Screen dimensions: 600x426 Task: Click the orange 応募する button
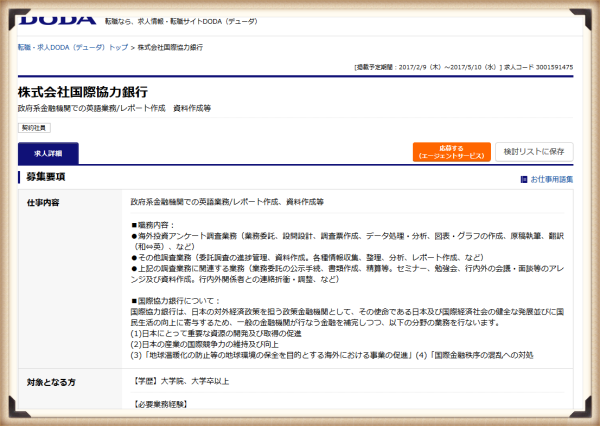click(452, 152)
